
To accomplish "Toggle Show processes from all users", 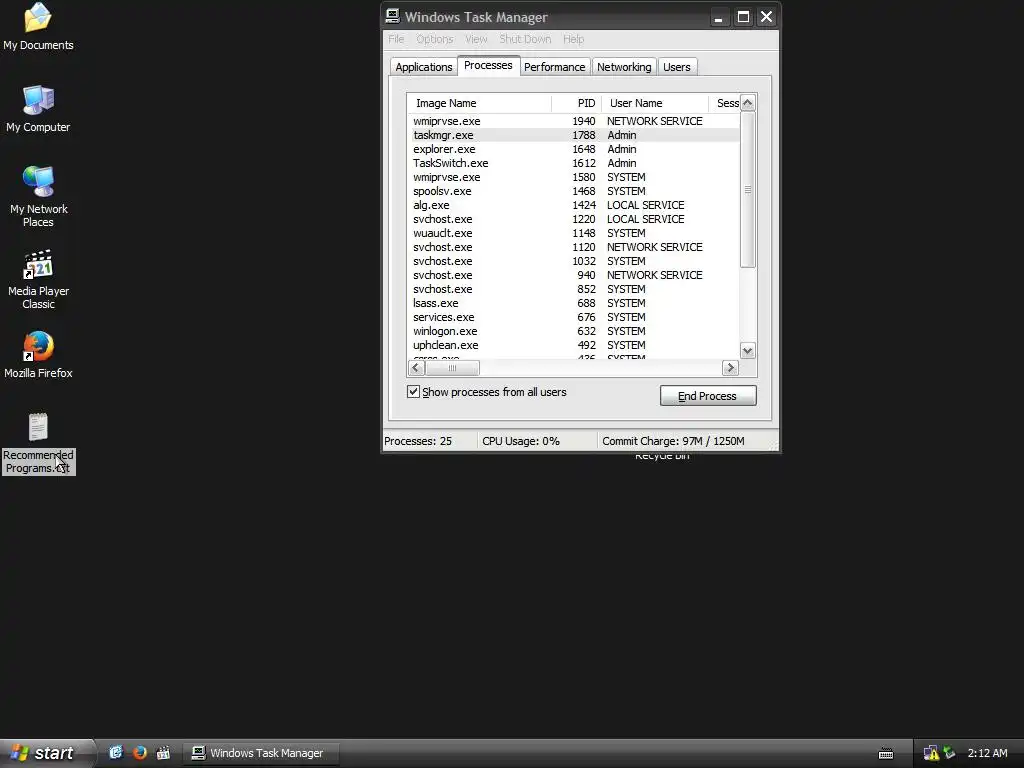I will pyautogui.click(x=413, y=391).
